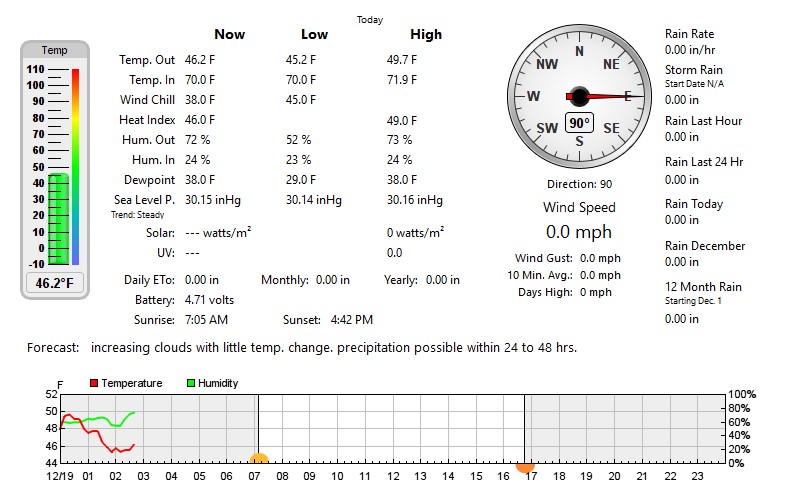Click the green Humidity legend swatch
785x493 pixels.
pos(192,383)
